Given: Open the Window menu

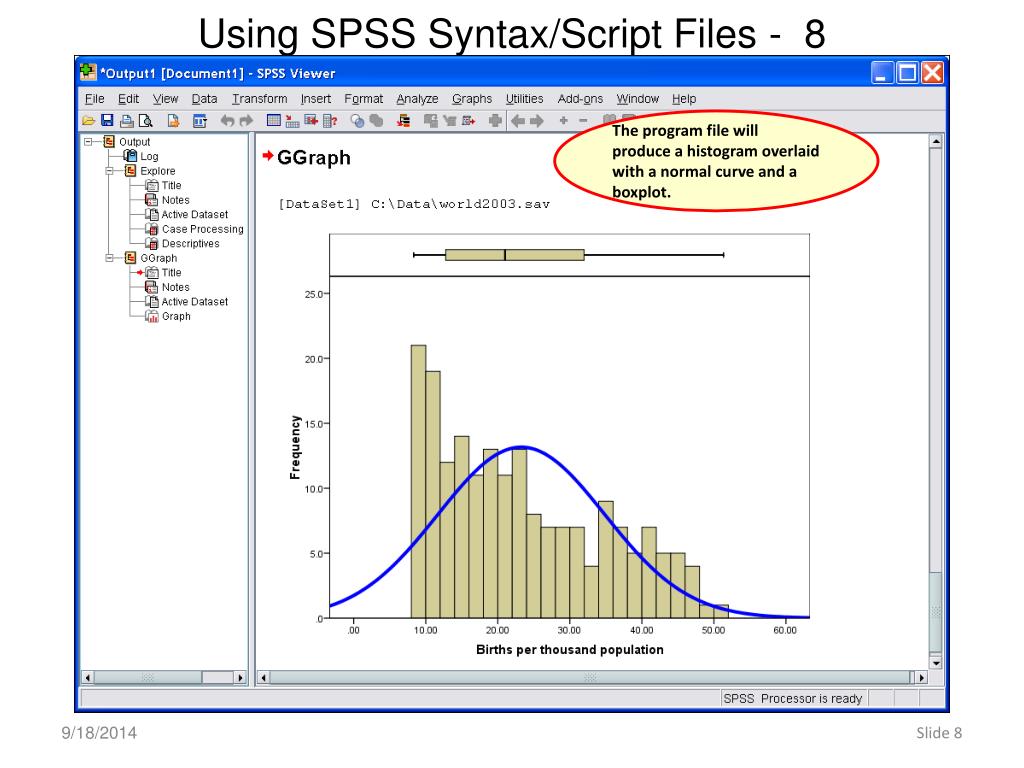Looking at the screenshot, I should 637,99.
